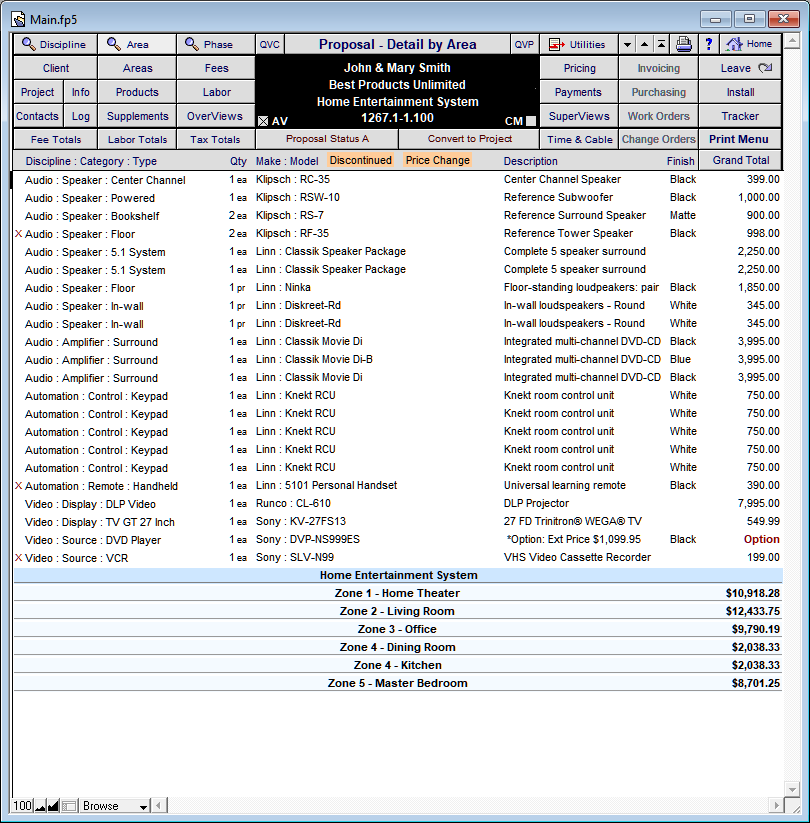Click the QVC button
This screenshot has width=810, height=823.
269,45
